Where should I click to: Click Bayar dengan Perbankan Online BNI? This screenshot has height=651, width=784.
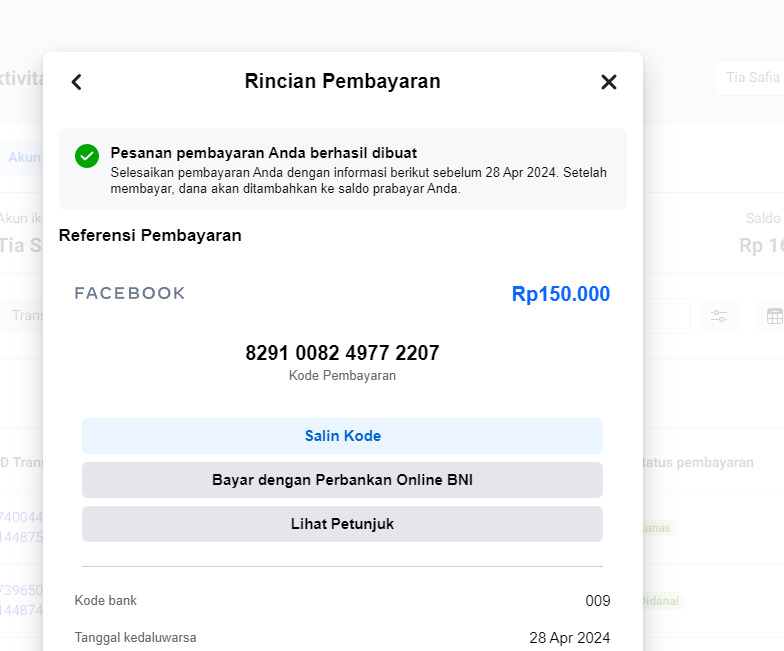click(342, 480)
